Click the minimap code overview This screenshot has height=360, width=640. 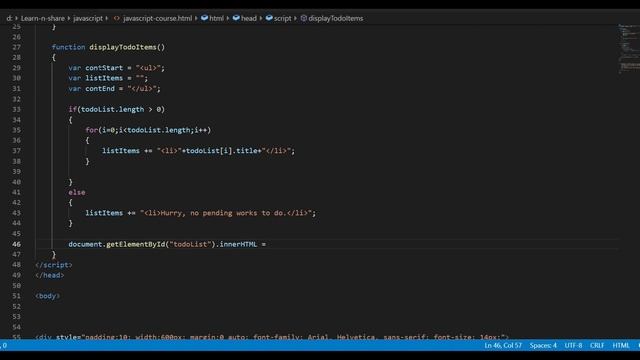[628, 49]
